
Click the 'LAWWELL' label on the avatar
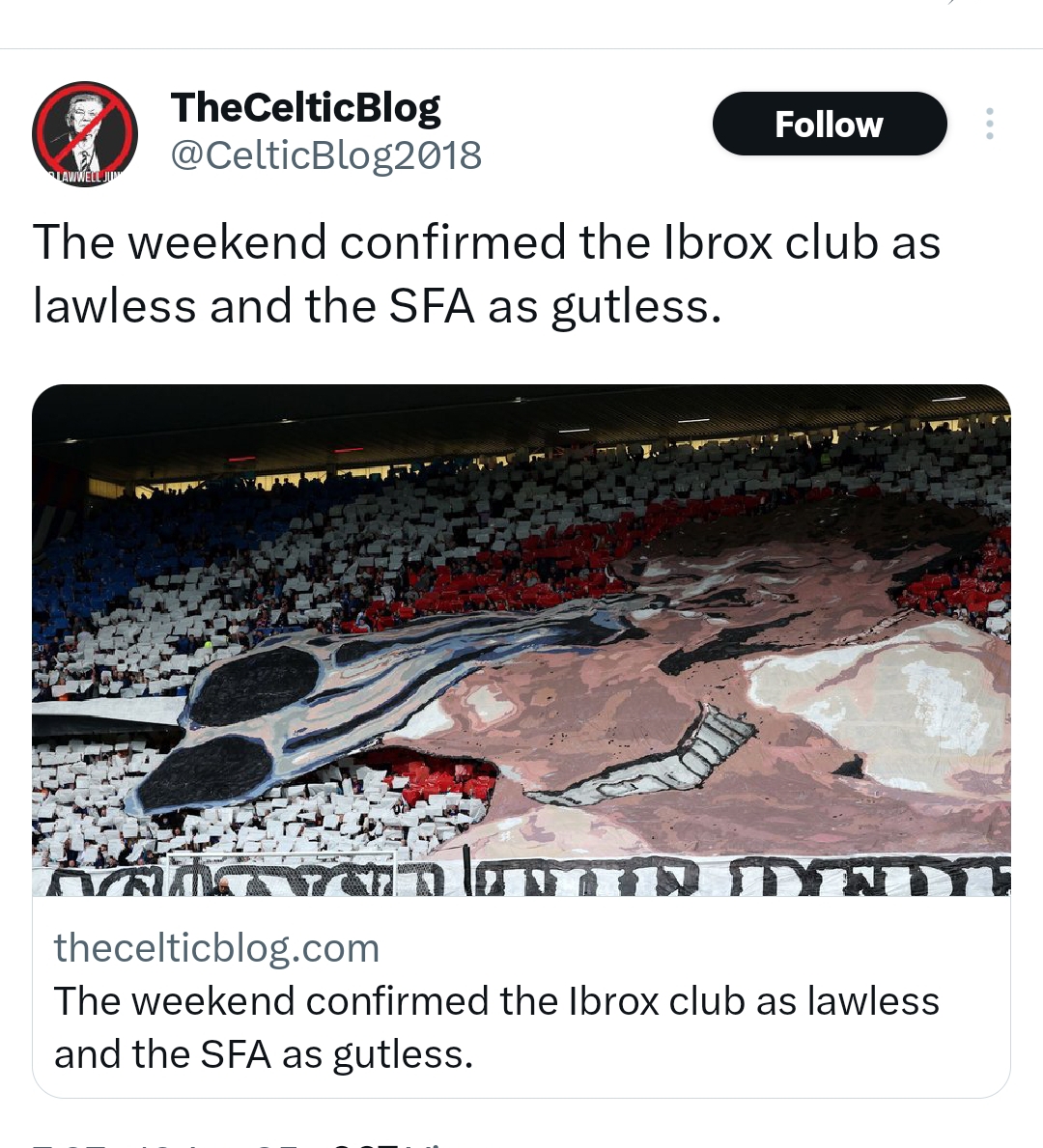(x=78, y=178)
